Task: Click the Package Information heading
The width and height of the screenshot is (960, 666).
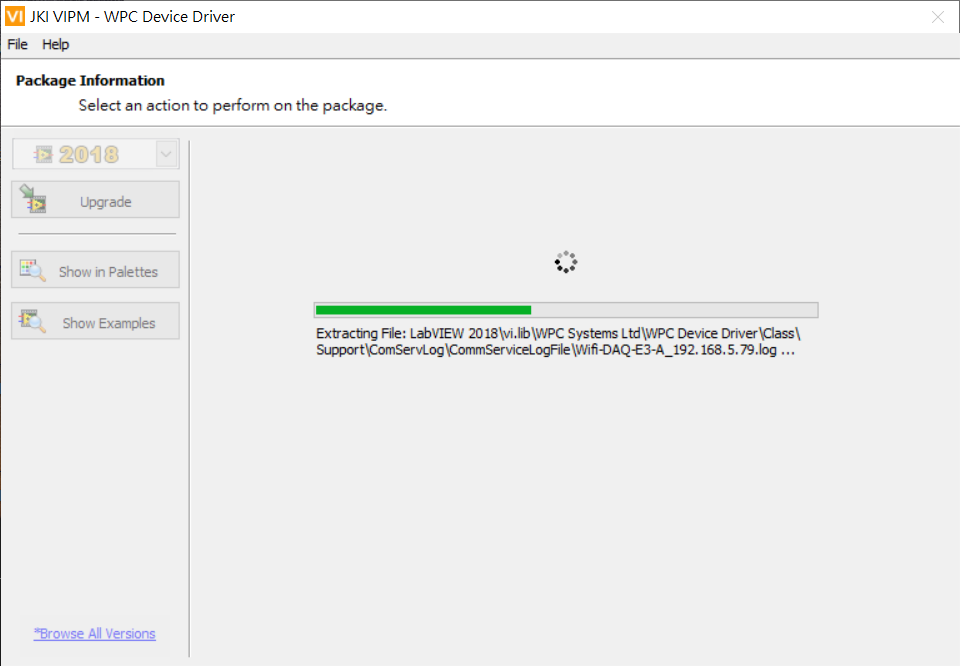Action: point(90,81)
